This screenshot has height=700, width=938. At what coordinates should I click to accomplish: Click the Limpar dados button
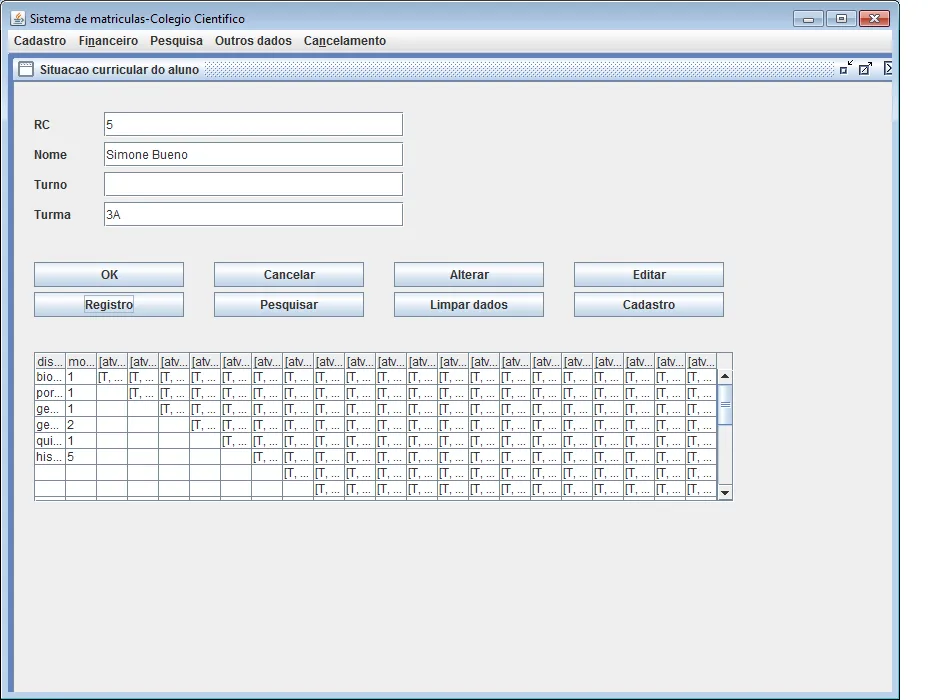[x=469, y=305]
